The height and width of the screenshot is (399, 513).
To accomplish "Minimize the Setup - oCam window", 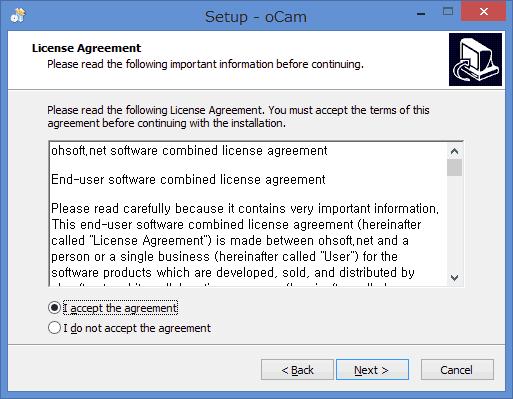I will coord(421,13).
